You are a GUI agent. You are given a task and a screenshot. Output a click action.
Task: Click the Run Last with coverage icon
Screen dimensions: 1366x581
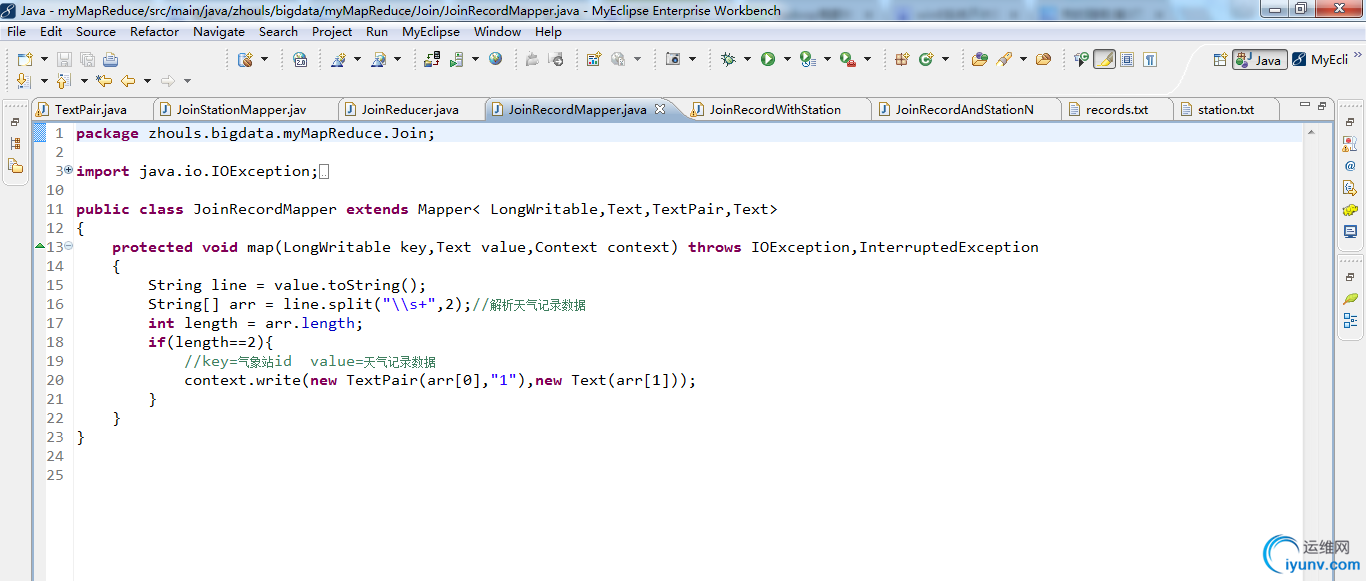tap(808, 59)
